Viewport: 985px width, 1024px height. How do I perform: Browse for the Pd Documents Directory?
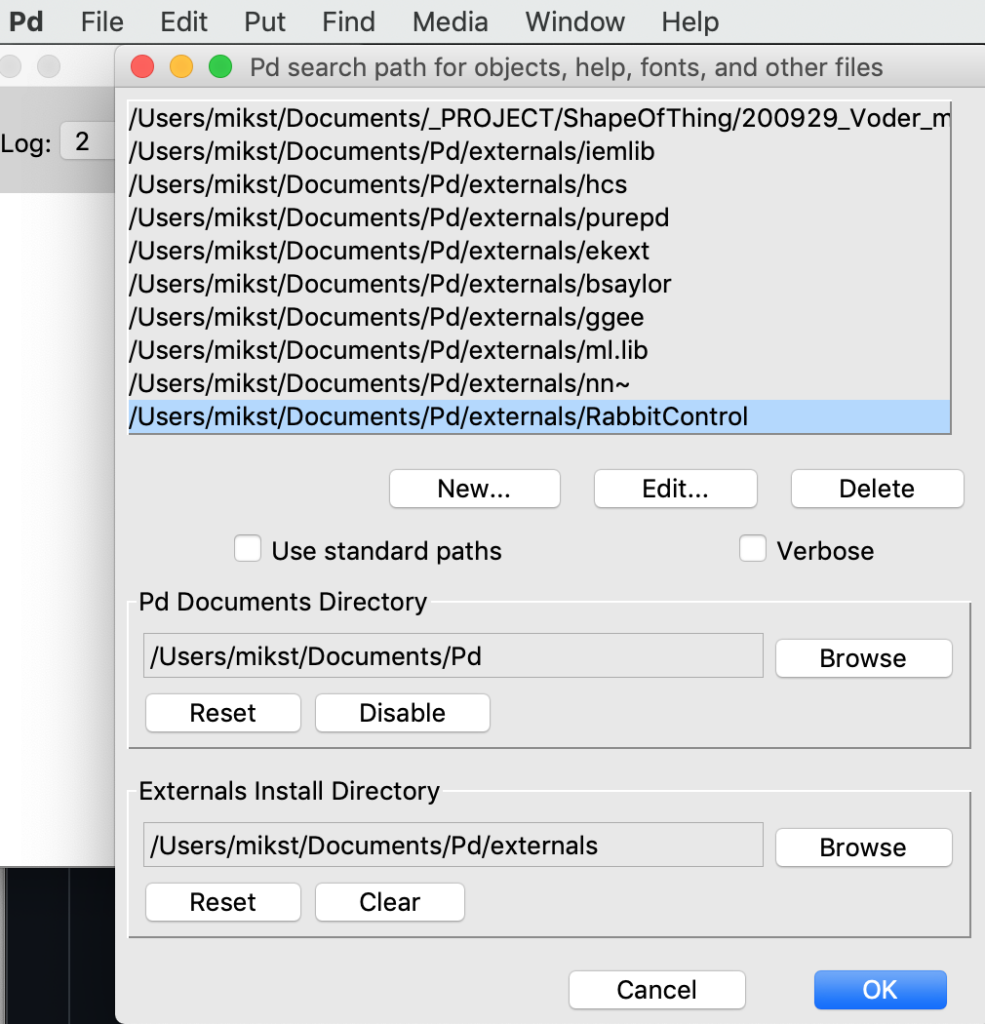click(863, 658)
